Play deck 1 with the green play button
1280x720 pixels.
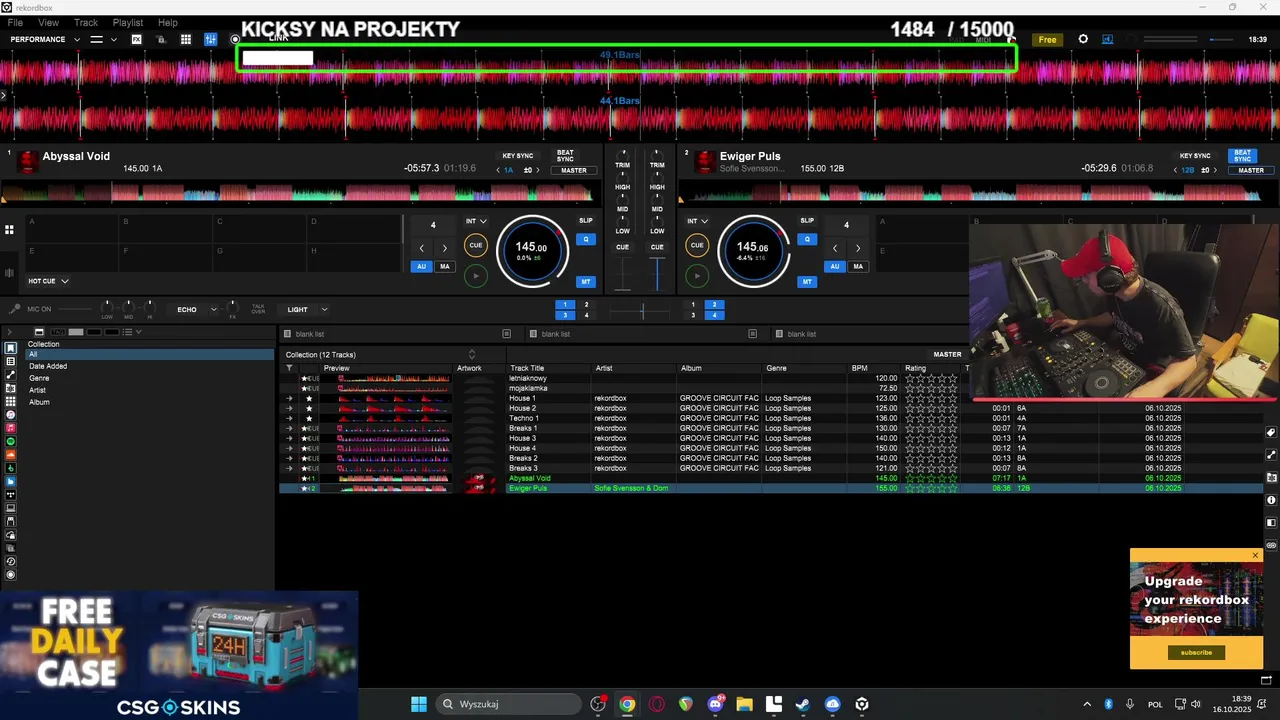[x=476, y=276]
